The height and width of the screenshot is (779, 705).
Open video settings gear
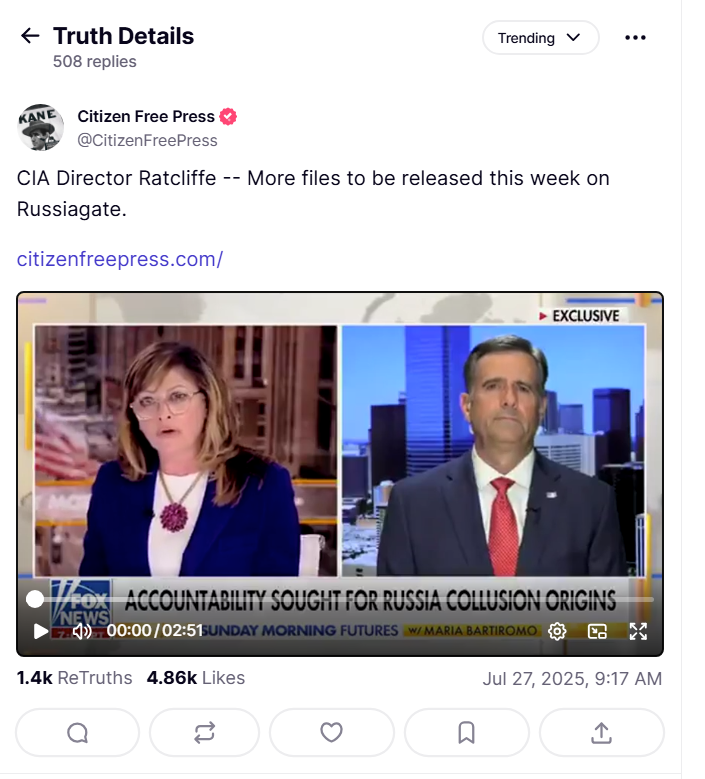(x=557, y=631)
